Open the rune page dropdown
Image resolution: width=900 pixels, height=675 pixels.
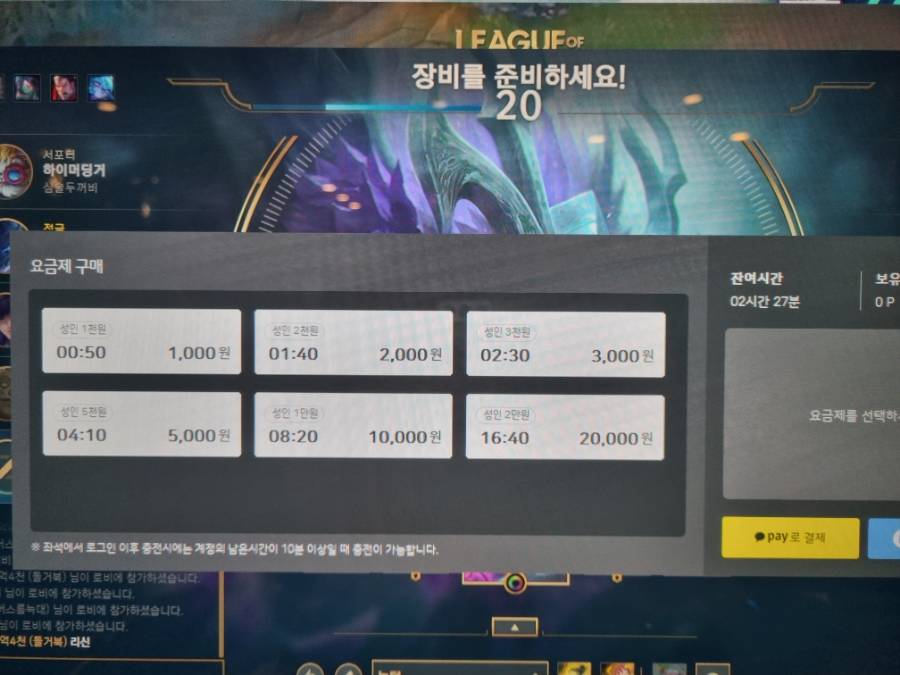click(459, 669)
